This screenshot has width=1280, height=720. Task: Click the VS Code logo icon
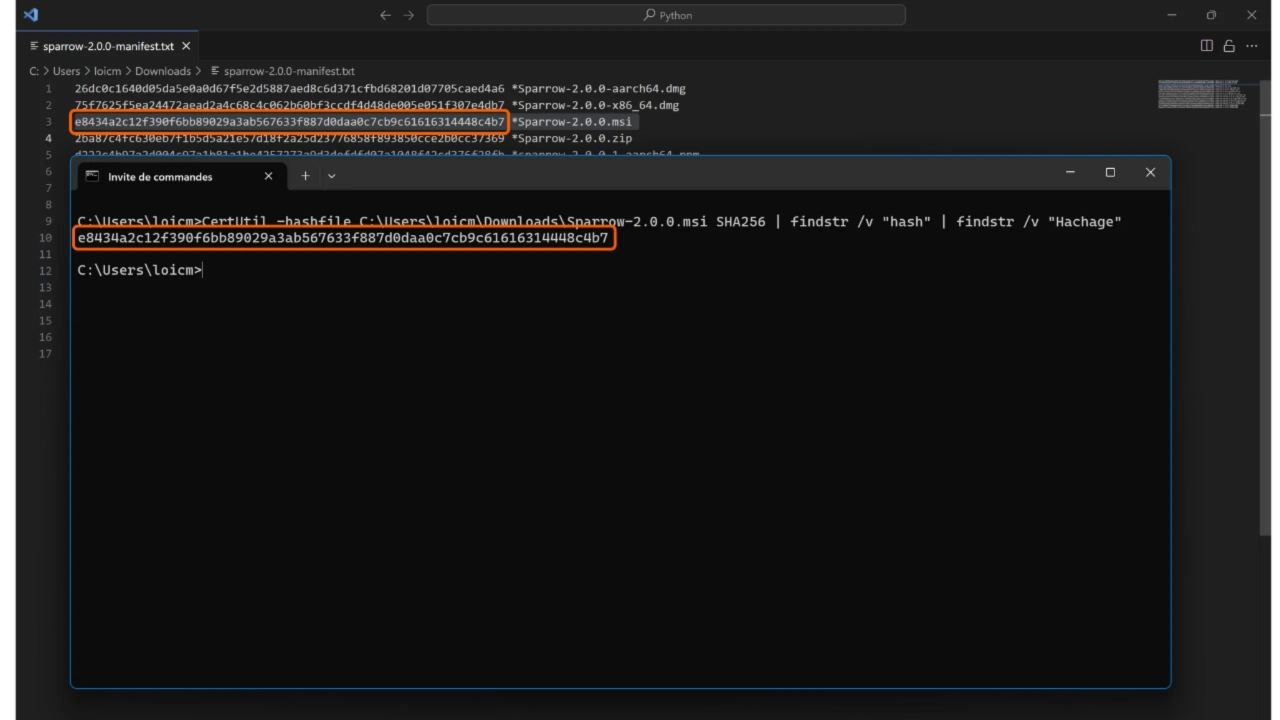click(30, 15)
